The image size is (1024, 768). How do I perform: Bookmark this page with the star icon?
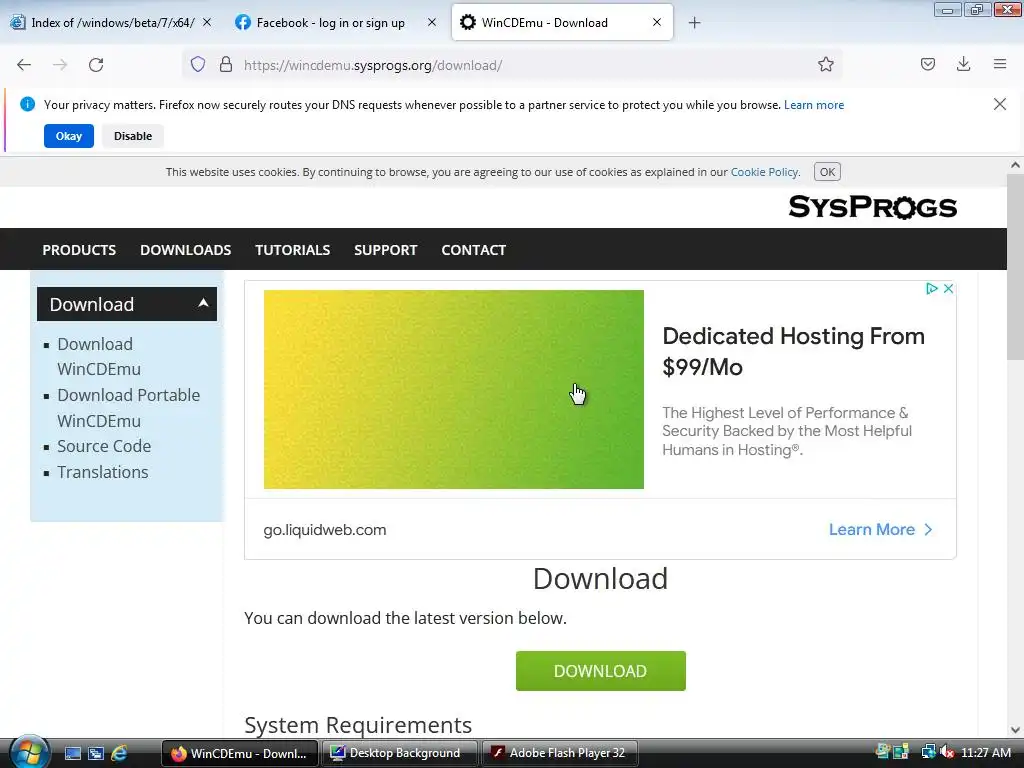click(x=825, y=65)
